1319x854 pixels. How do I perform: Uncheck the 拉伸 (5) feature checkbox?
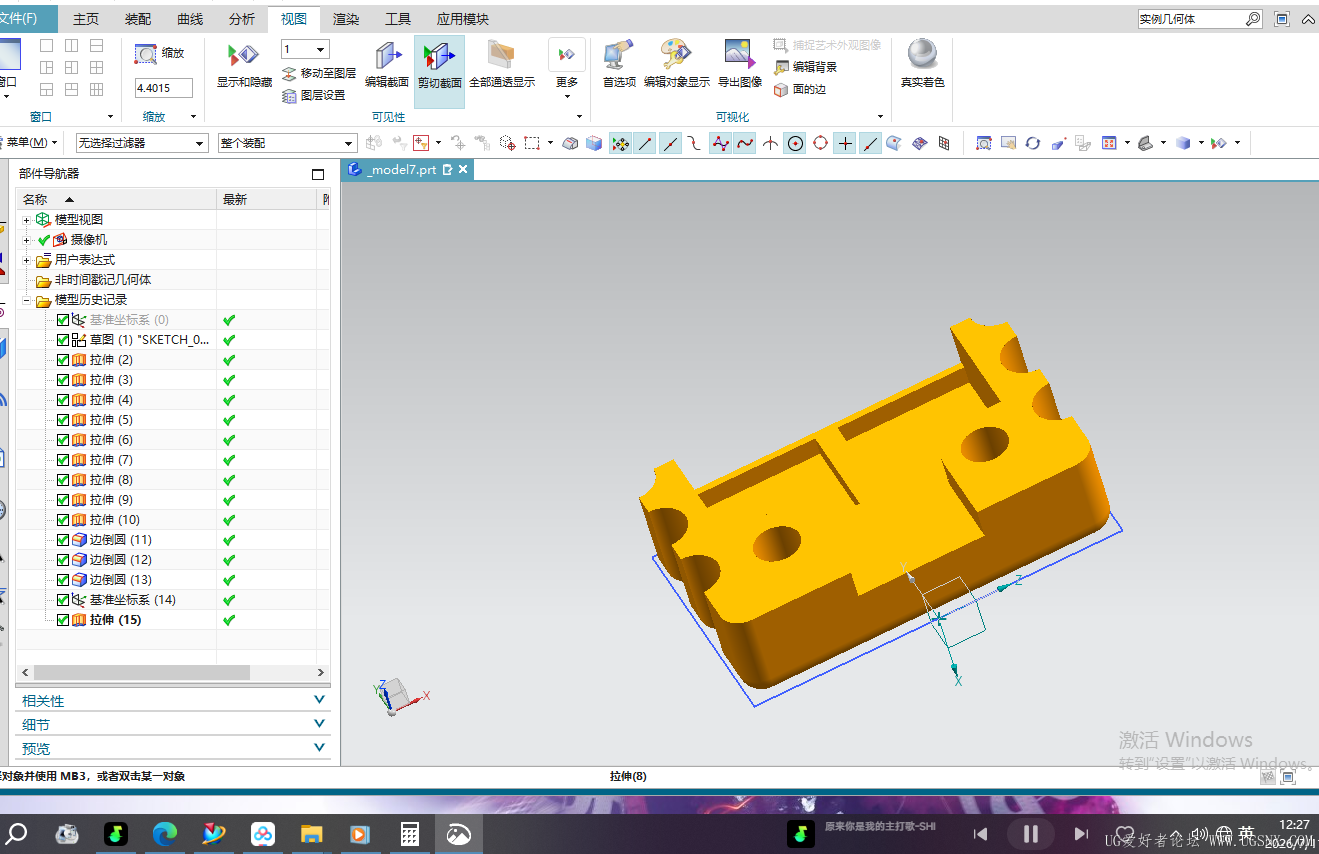click(x=63, y=420)
